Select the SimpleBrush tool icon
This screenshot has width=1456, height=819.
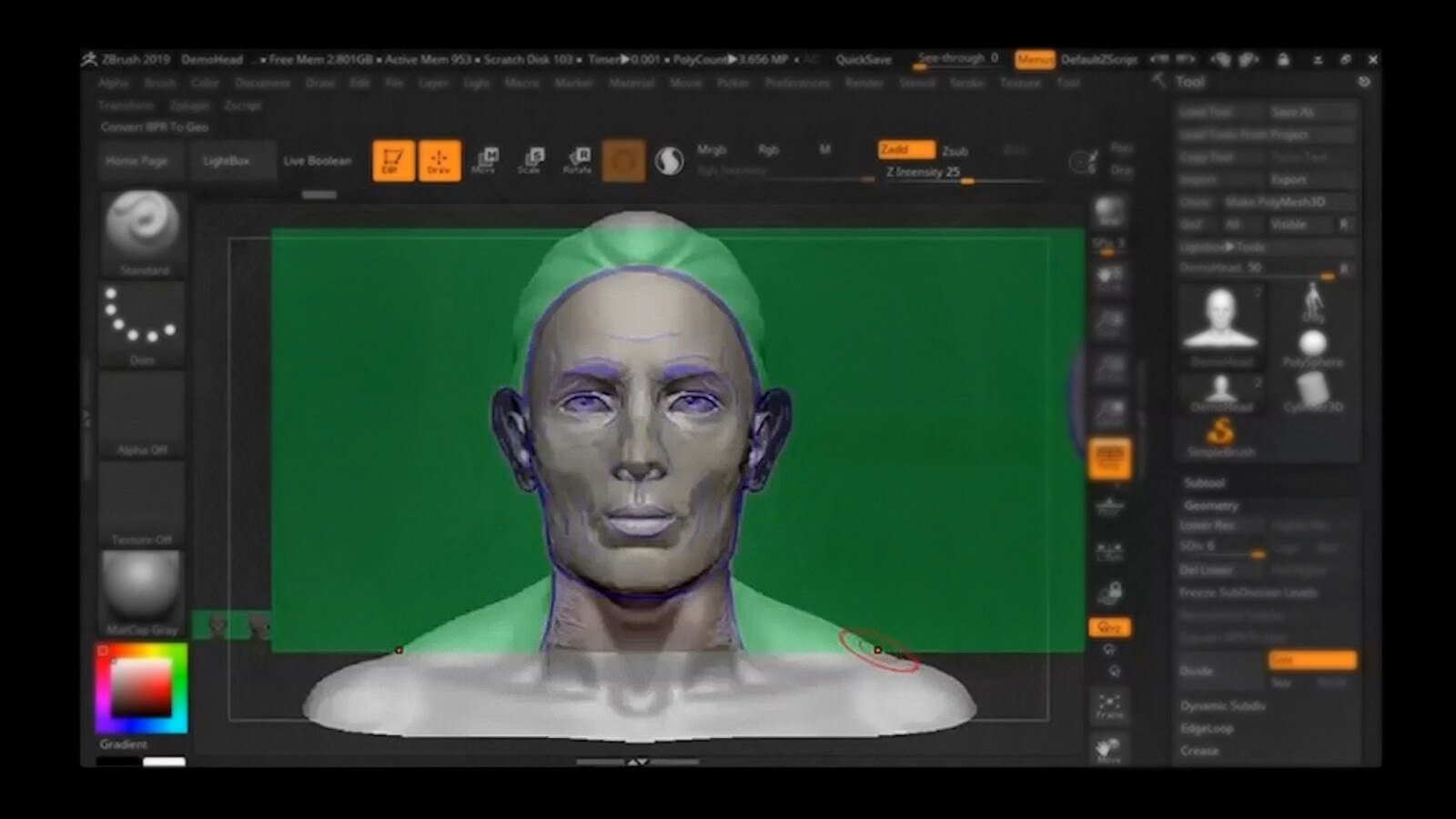point(1221,436)
